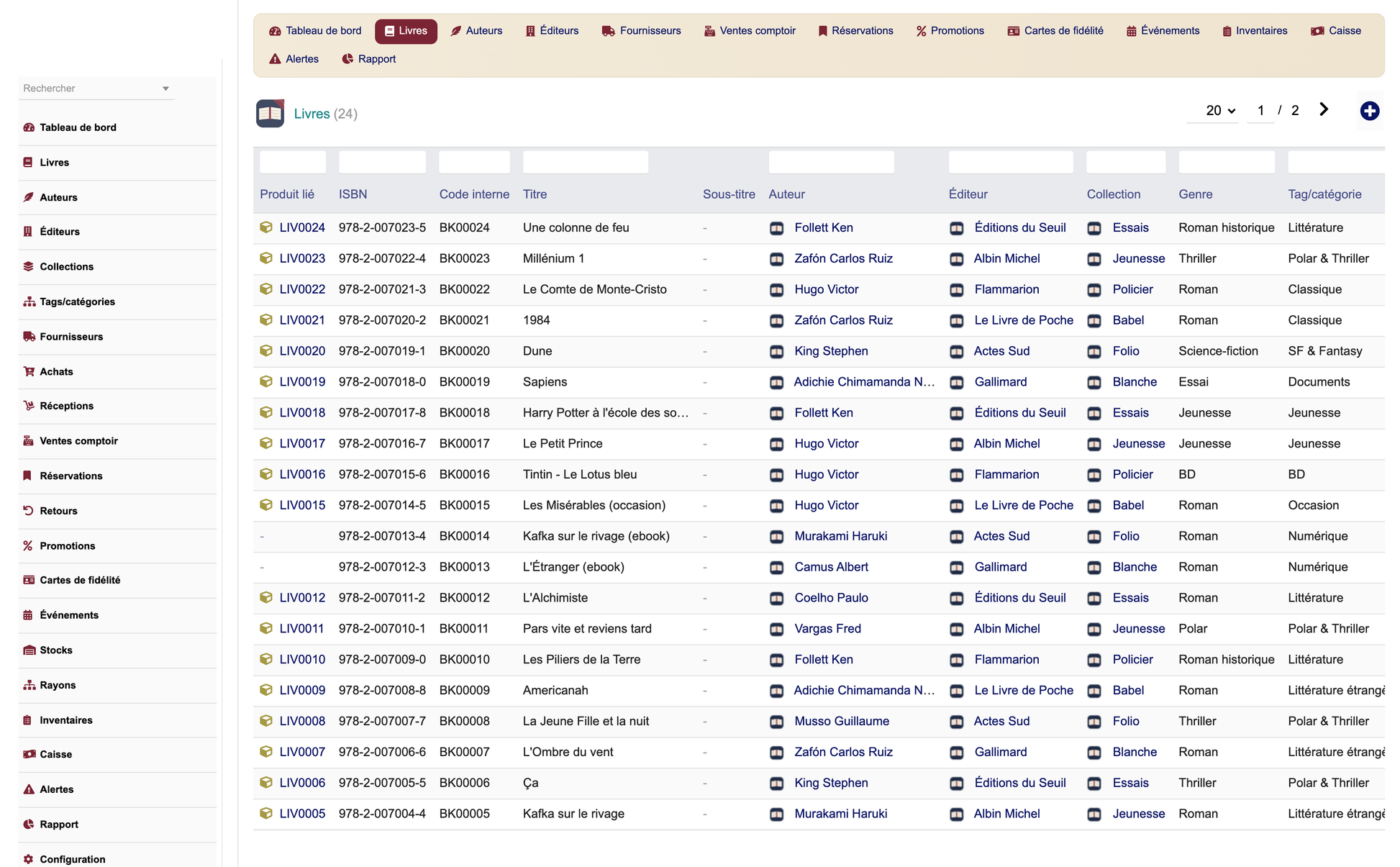The width and height of the screenshot is (1400, 867).
Task: Open publisher Gallimard in the Sapiens row
Action: coord(1000,382)
